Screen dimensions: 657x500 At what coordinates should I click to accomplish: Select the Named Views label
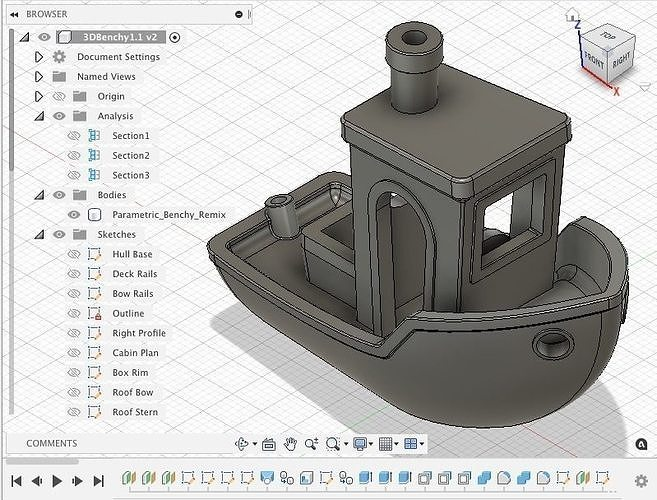[x=106, y=77]
